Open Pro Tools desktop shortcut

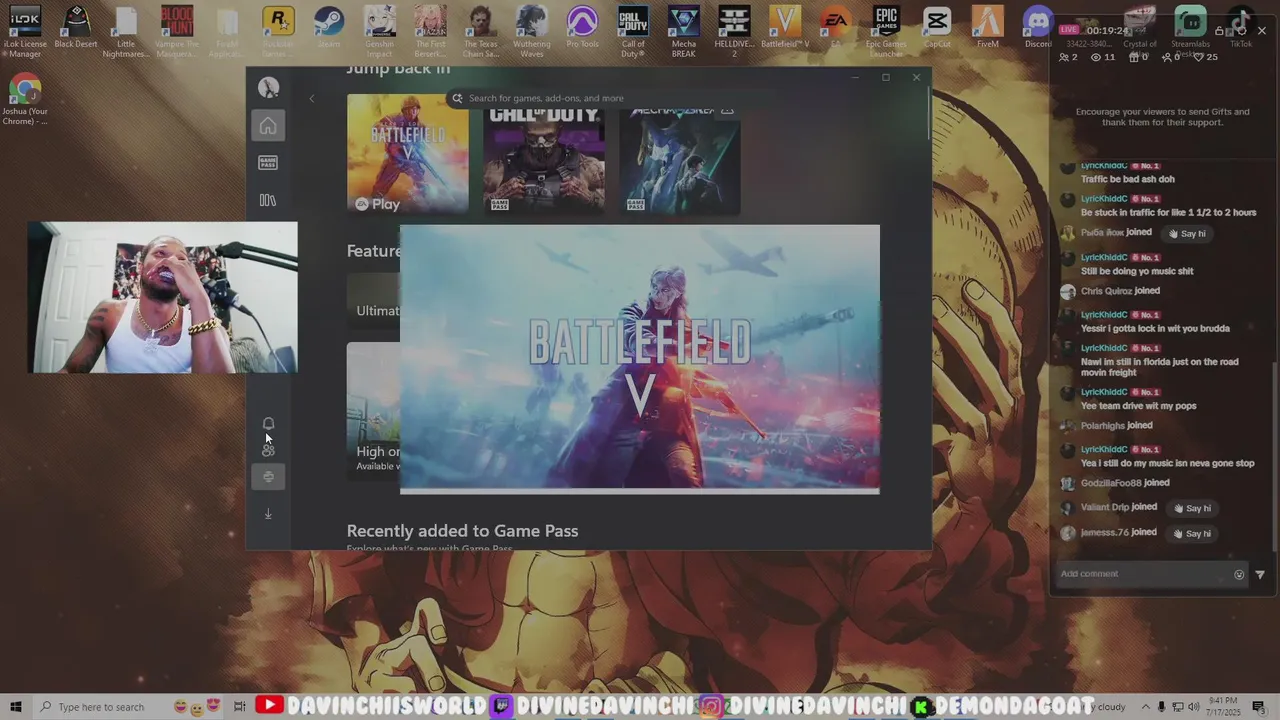582,28
